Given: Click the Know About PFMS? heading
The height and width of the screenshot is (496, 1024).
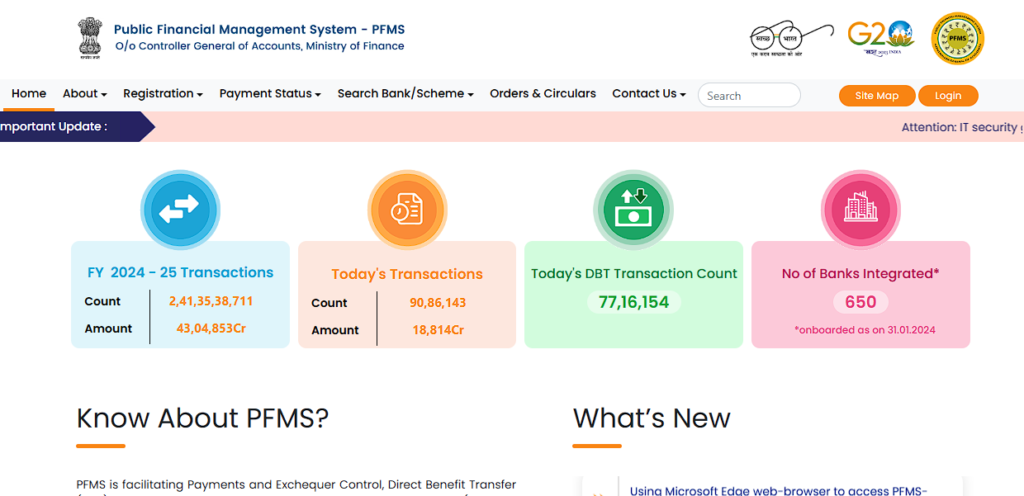Looking at the screenshot, I should click(202, 418).
